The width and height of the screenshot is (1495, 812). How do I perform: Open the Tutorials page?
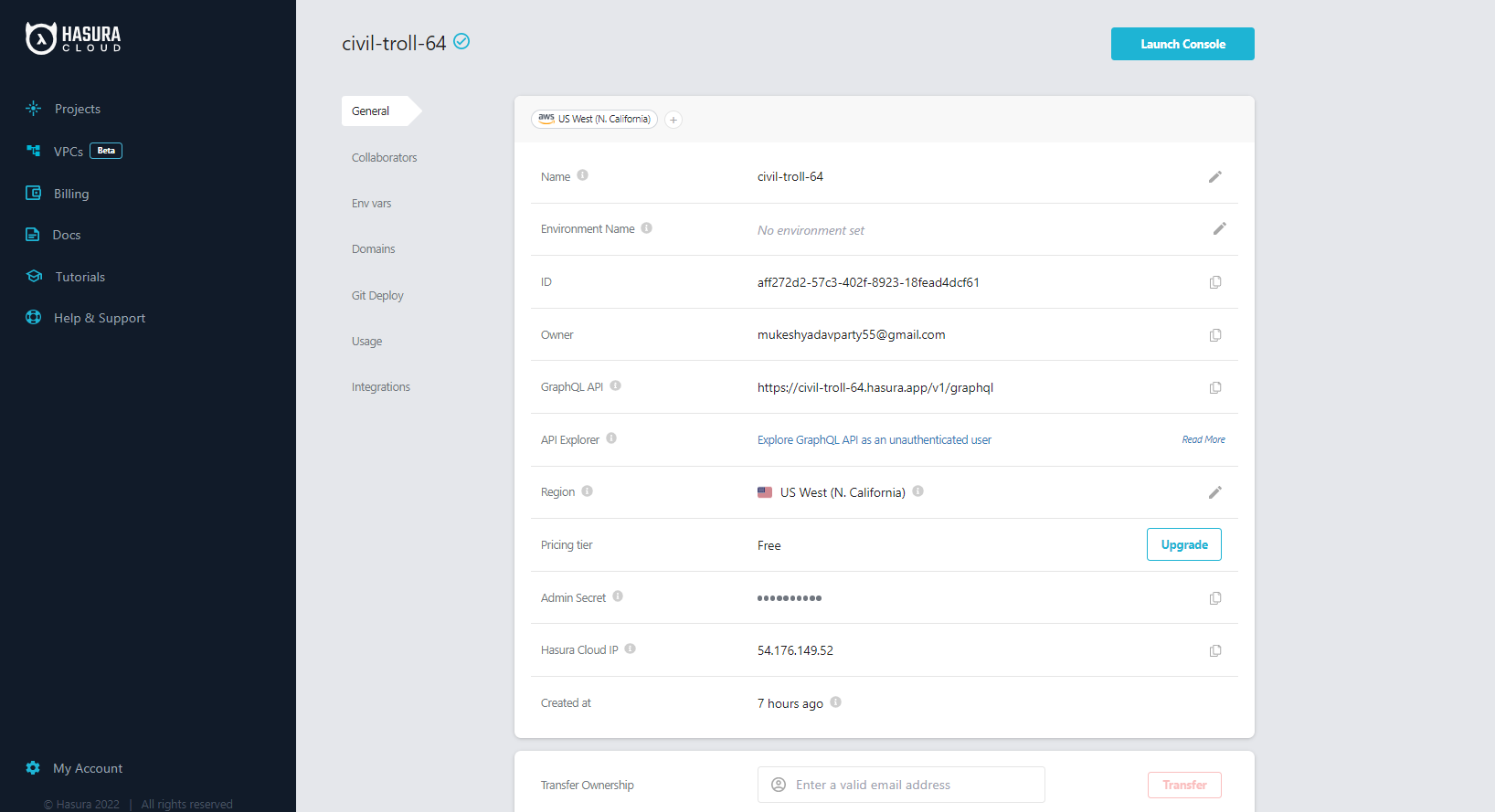coord(80,277)
